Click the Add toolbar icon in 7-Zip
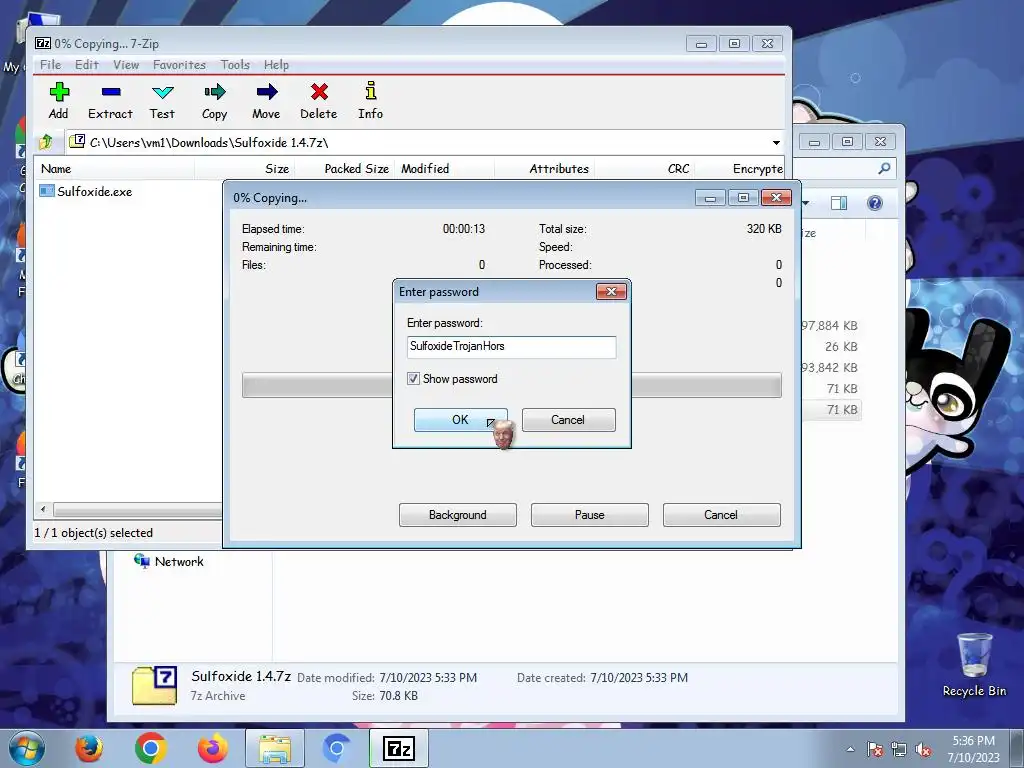Screen dimensions: 1024x768 click(x=59, y=92)
